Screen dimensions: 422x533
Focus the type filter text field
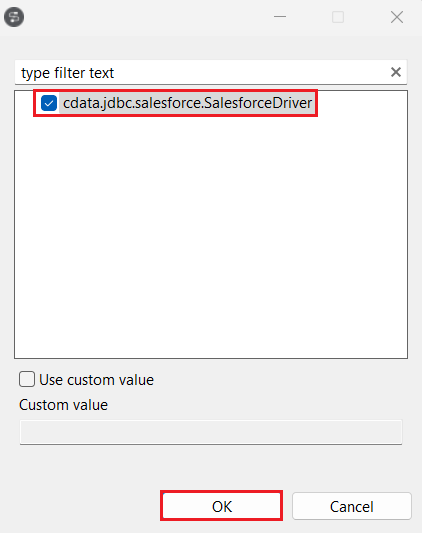coord(211,72)
